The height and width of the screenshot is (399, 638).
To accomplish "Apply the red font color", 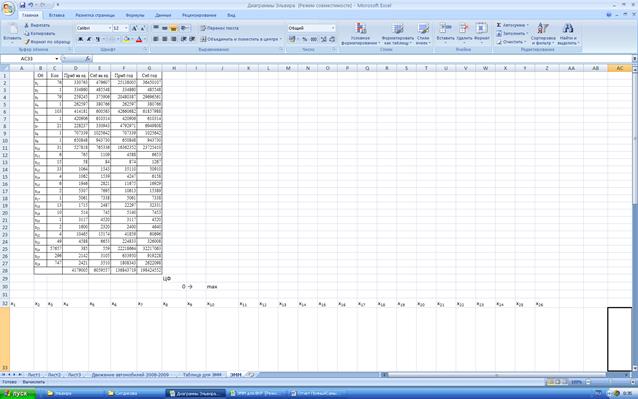I will click(139, 39).
